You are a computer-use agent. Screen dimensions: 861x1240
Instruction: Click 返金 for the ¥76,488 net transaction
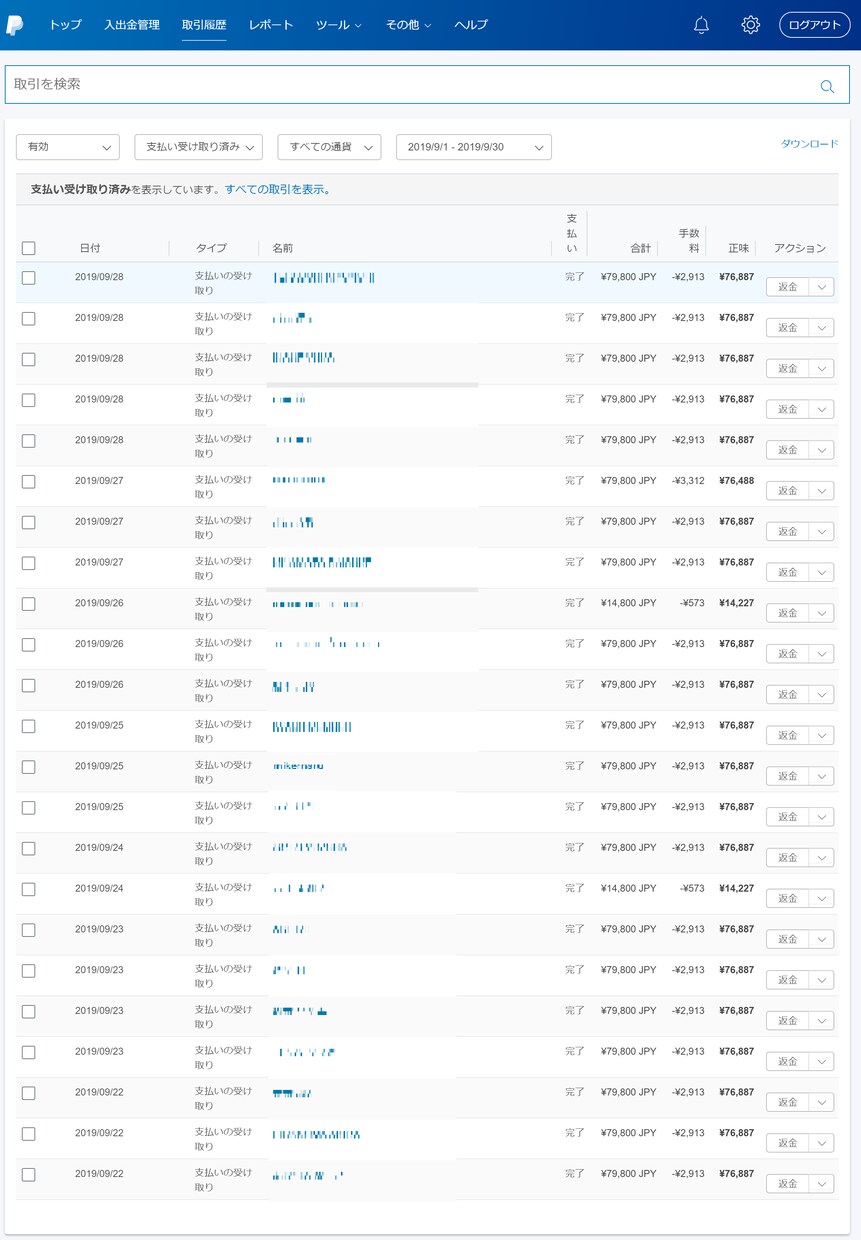click(787, 491)
